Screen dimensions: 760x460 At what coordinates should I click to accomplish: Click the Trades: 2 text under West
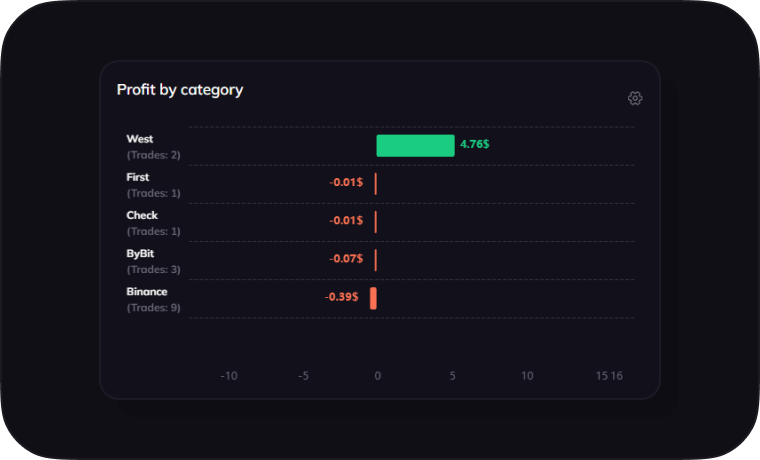(154, 155)
